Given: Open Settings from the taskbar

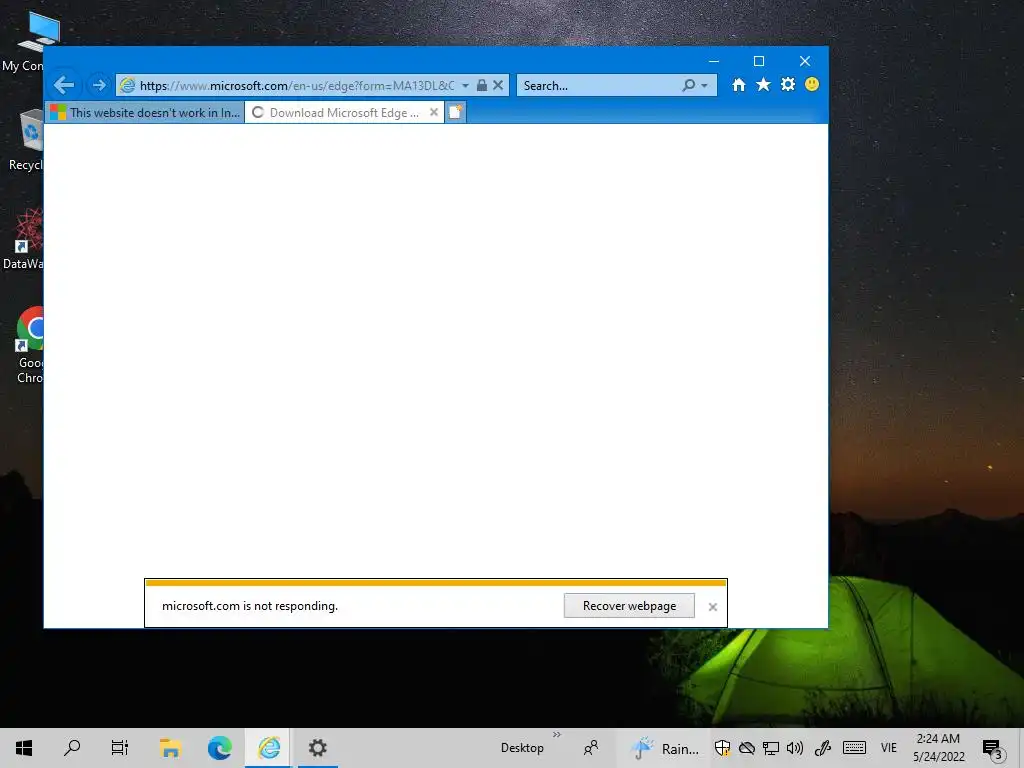Looking at the screenshot, I should 317,748.
